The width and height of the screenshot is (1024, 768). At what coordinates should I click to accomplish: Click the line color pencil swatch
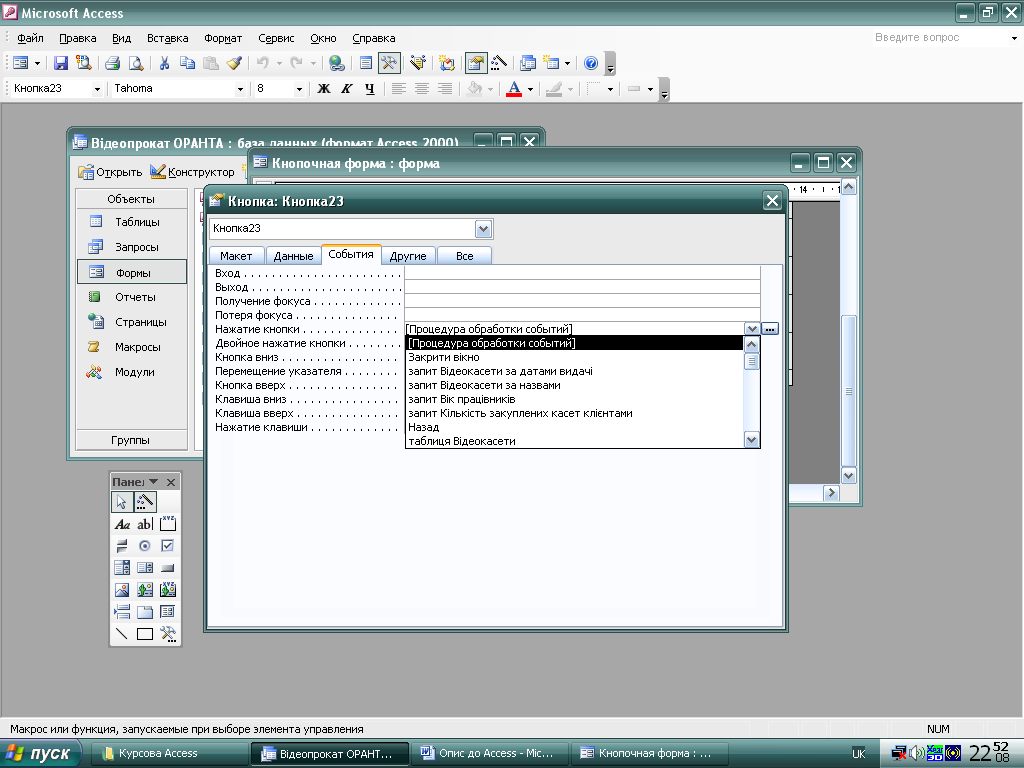click(x=554, y=89)
